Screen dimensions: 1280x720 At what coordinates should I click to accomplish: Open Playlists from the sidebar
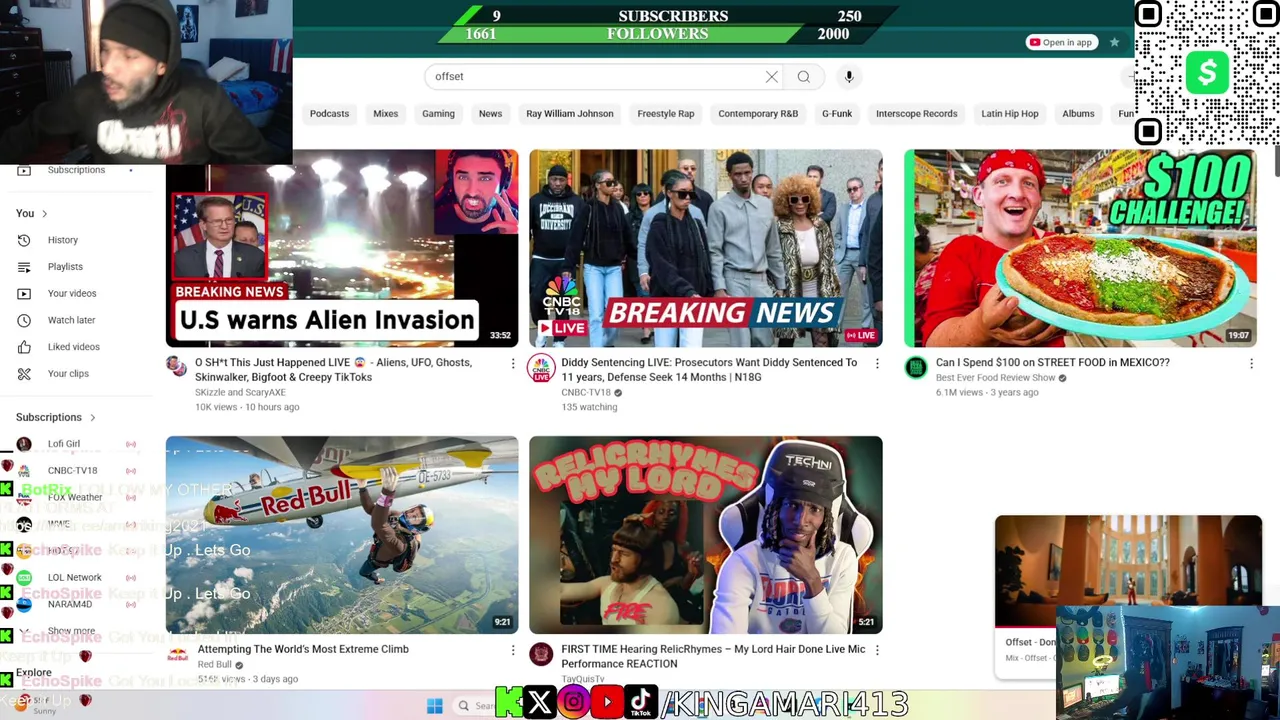[x=65, y=267]
